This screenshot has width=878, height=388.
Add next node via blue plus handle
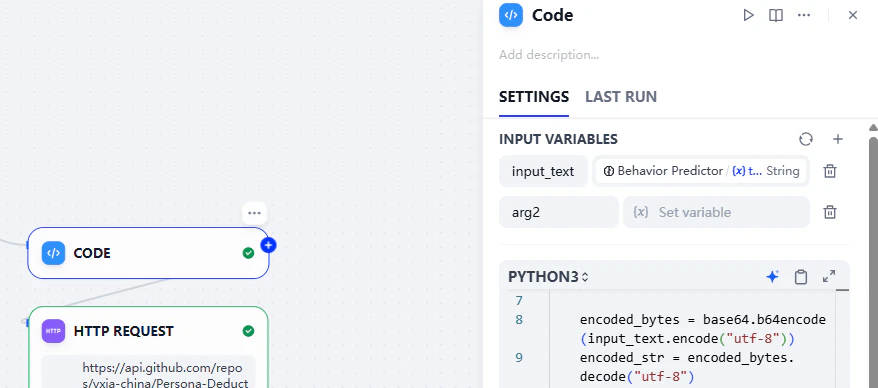[269, 245]
